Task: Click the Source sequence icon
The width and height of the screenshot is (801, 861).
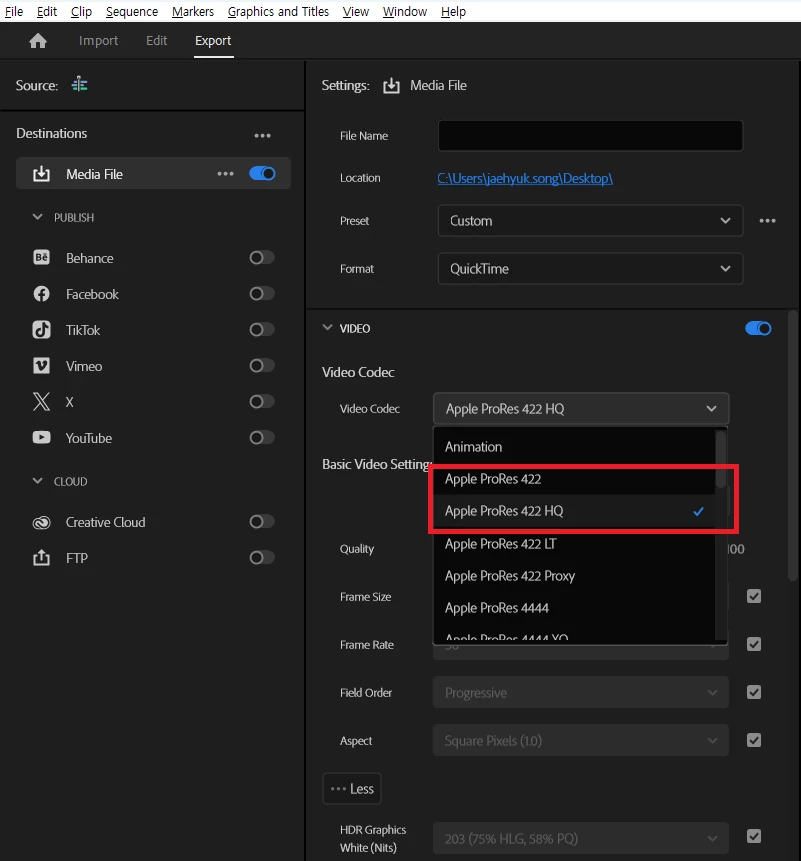Action: pos(80,85)
